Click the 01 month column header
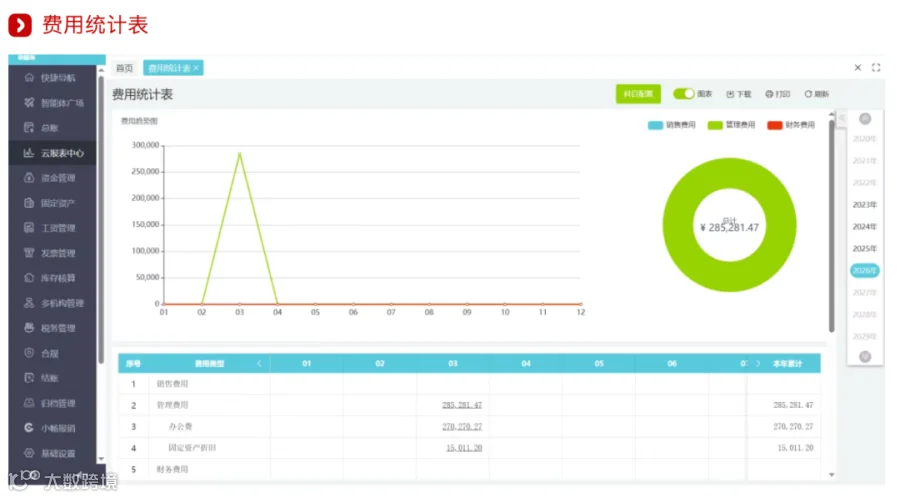This screenshot has height=498, width=900. point(307,364)
